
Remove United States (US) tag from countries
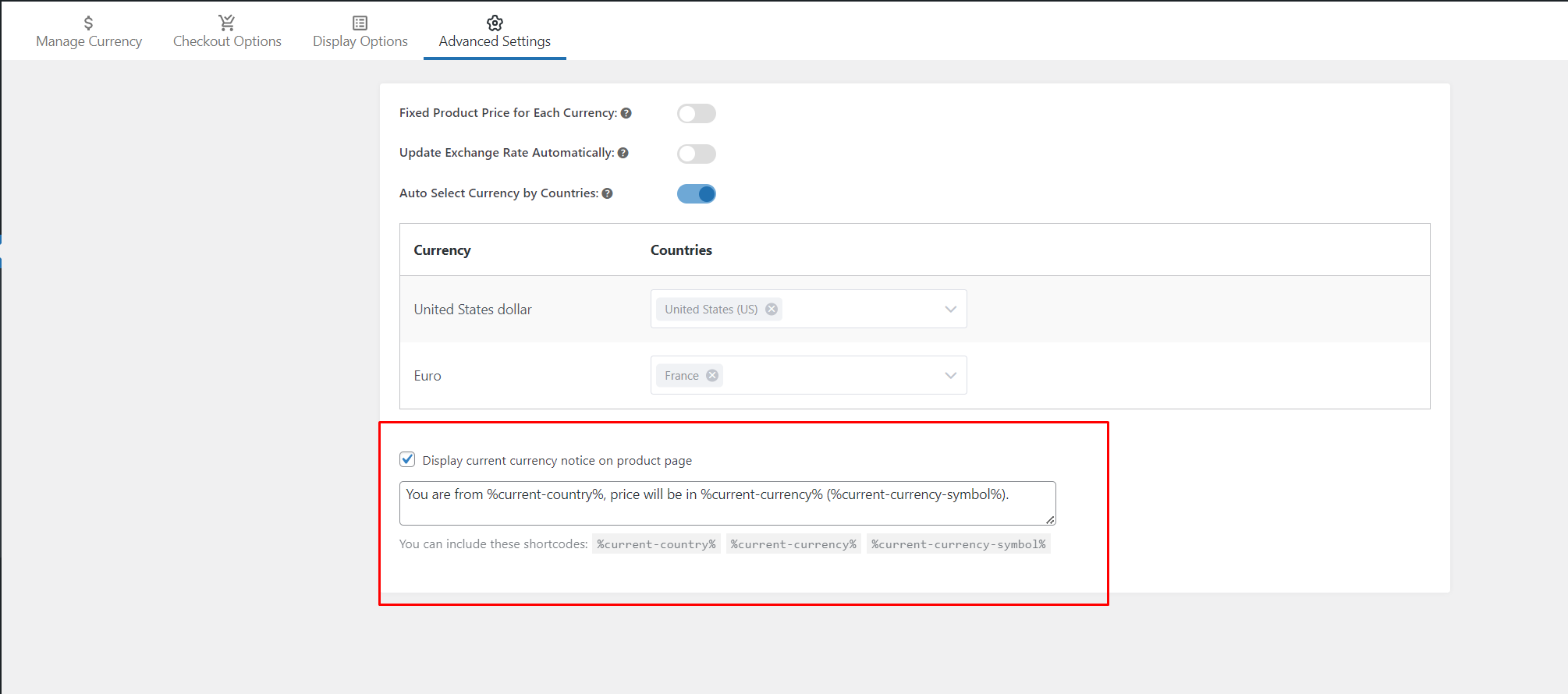pyautogui.click(x=772, y=309)
